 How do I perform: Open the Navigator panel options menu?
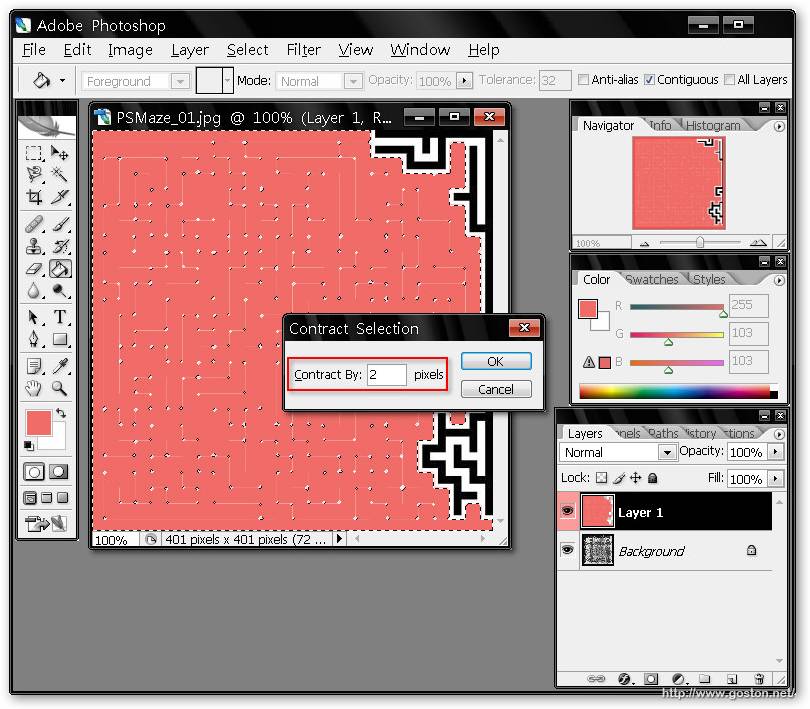coord(779,126)
